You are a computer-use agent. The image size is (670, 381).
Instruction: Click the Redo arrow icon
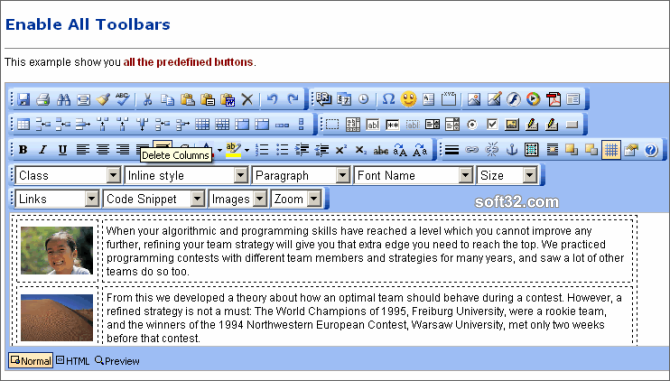(x=293, y=100)
